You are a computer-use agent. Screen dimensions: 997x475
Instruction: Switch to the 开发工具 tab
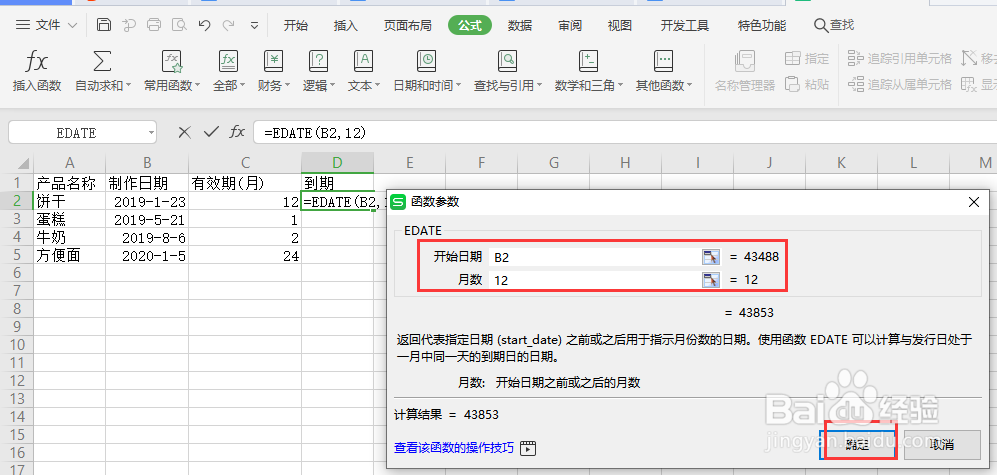coord(685,25)
